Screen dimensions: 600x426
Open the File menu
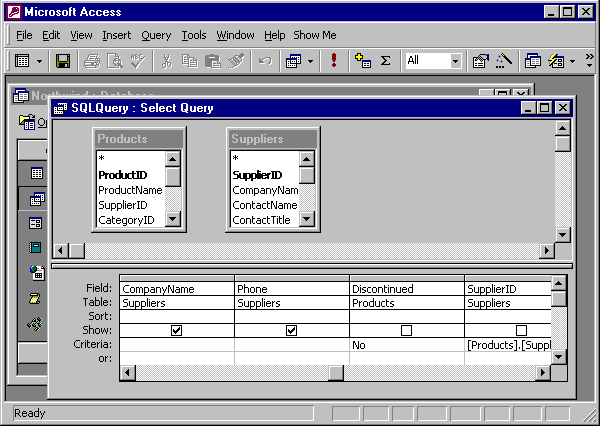pos(24,35)
